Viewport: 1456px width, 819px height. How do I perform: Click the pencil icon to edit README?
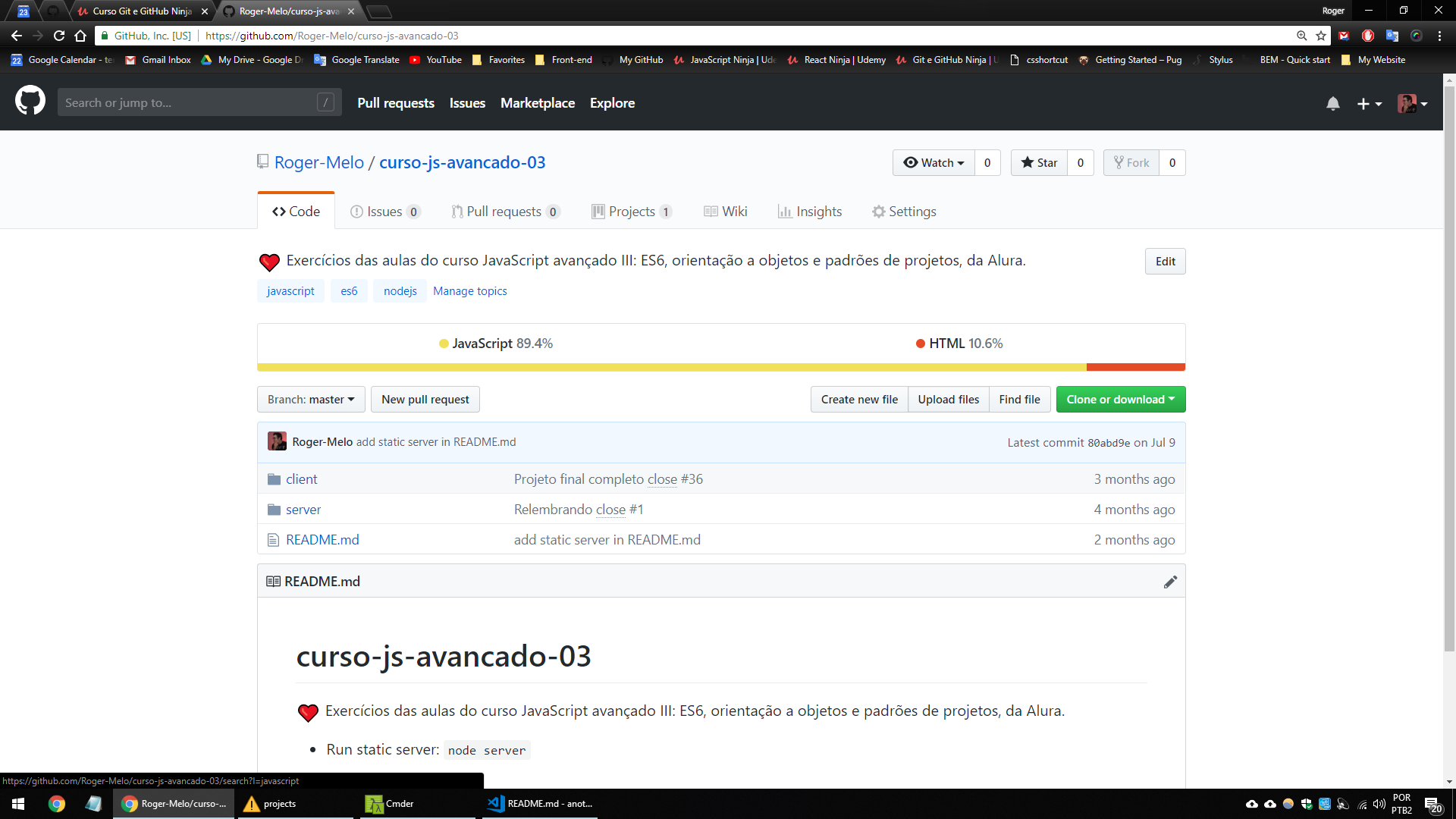coord(1170,582)
